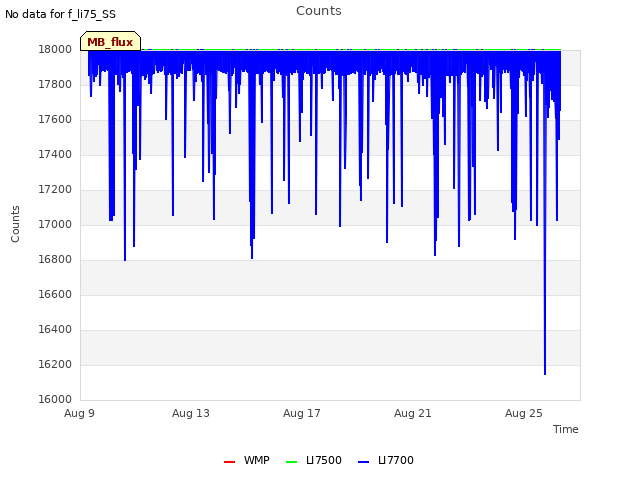Screen dimensions: 640x480
Task: Click the 16400 y-axis tick label
Action: 55,329
